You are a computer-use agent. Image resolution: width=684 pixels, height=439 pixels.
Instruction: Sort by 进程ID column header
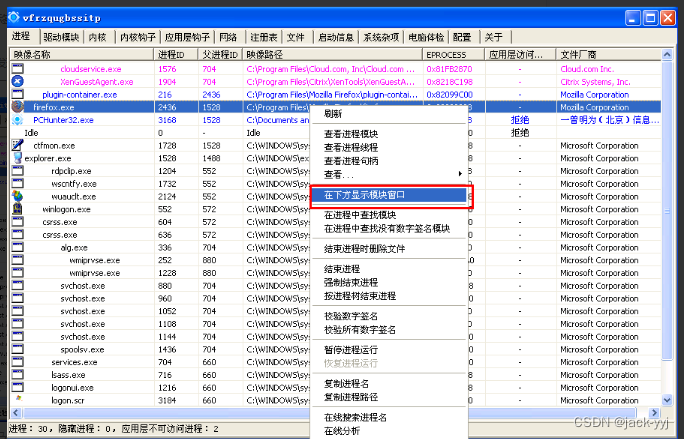point(176,55)
